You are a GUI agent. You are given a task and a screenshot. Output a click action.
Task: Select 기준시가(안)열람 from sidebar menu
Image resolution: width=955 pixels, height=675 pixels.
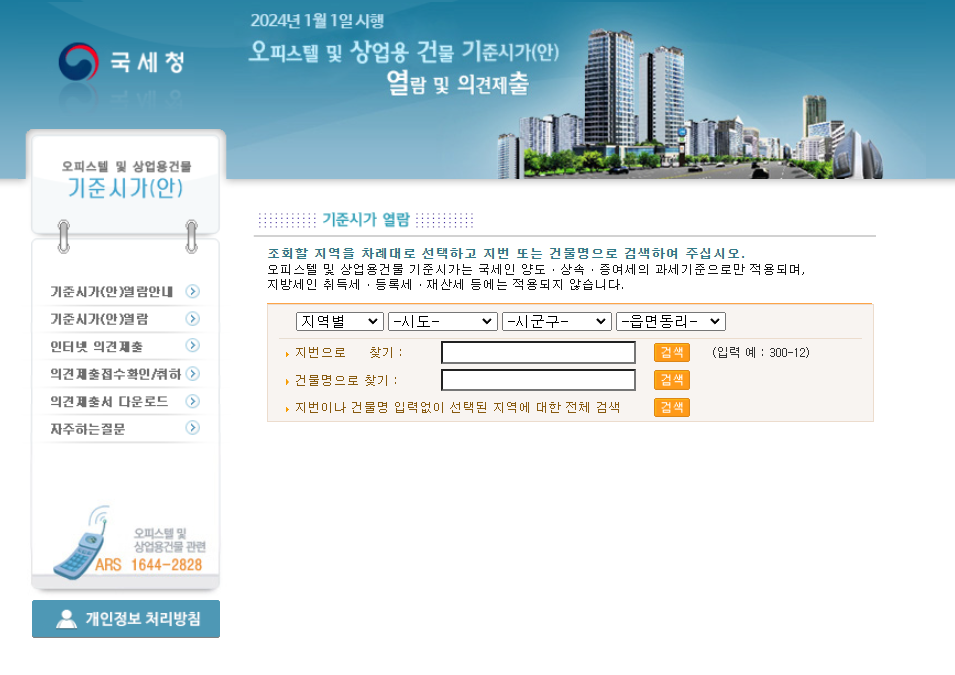pos(100,318)
